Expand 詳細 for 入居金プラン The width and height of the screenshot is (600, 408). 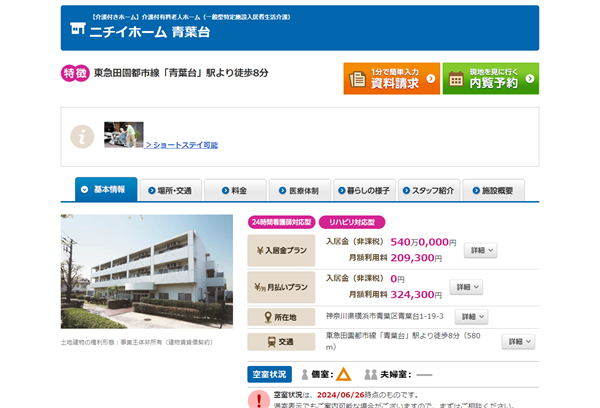(x=481, y=250)
